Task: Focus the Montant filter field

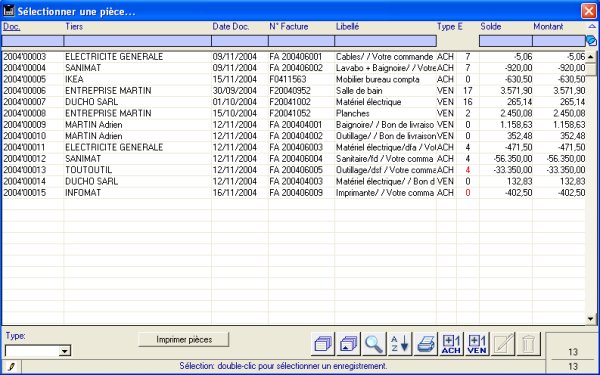Action: (559, 41)
